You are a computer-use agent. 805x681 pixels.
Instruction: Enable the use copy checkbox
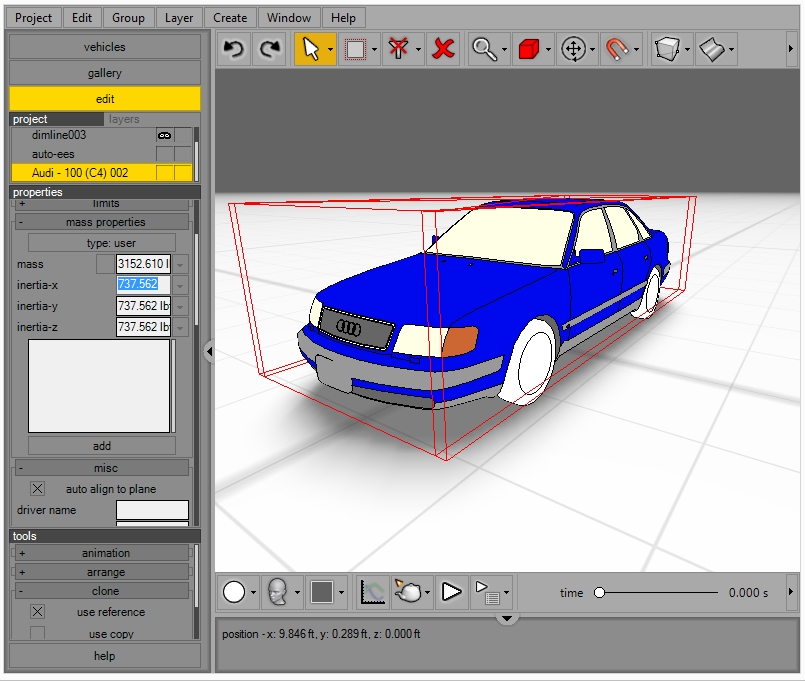pos(37,633)
